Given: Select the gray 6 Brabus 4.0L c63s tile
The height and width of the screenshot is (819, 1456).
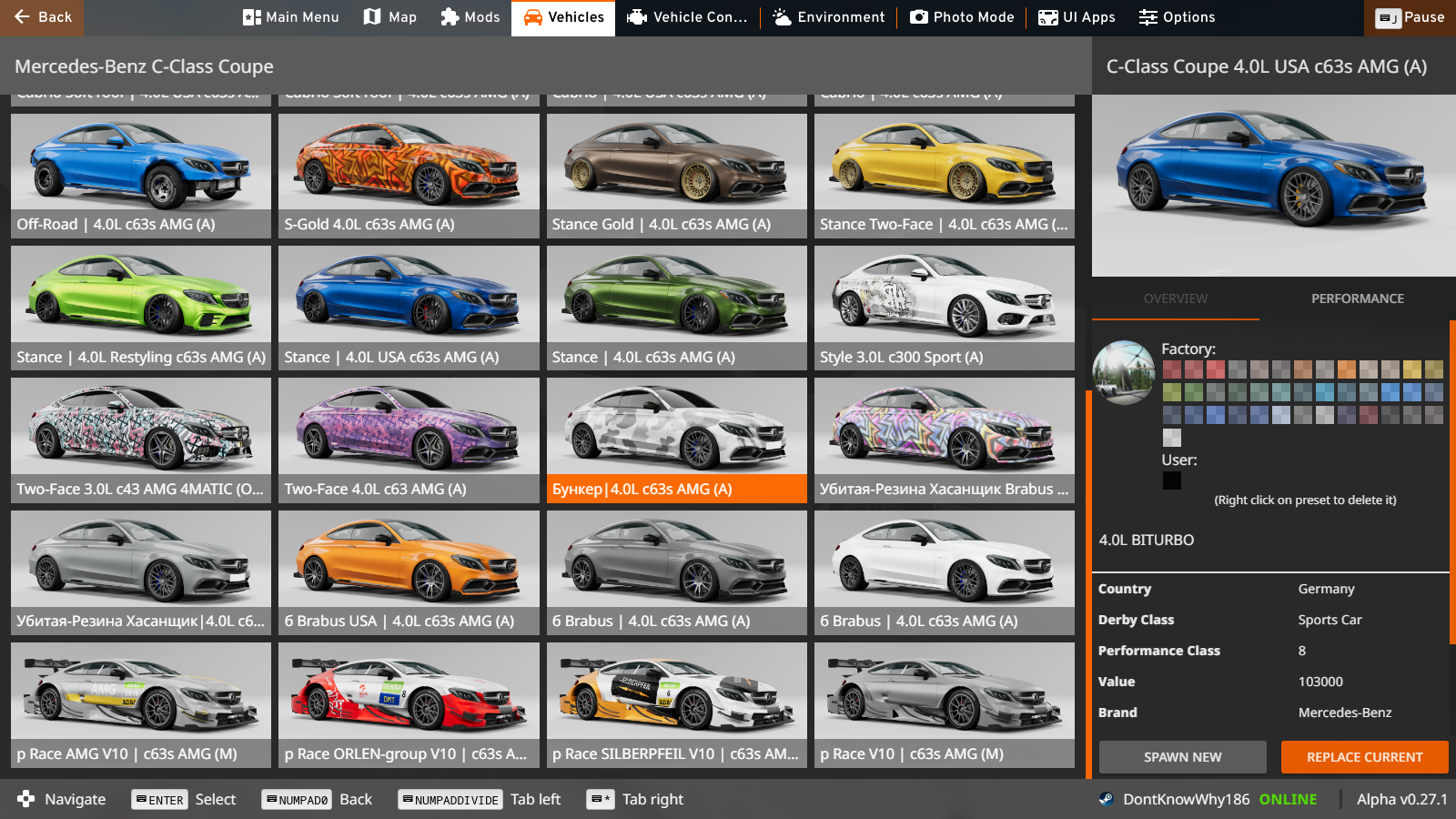Looking at the screenshot, I should [x=677, y=572].
